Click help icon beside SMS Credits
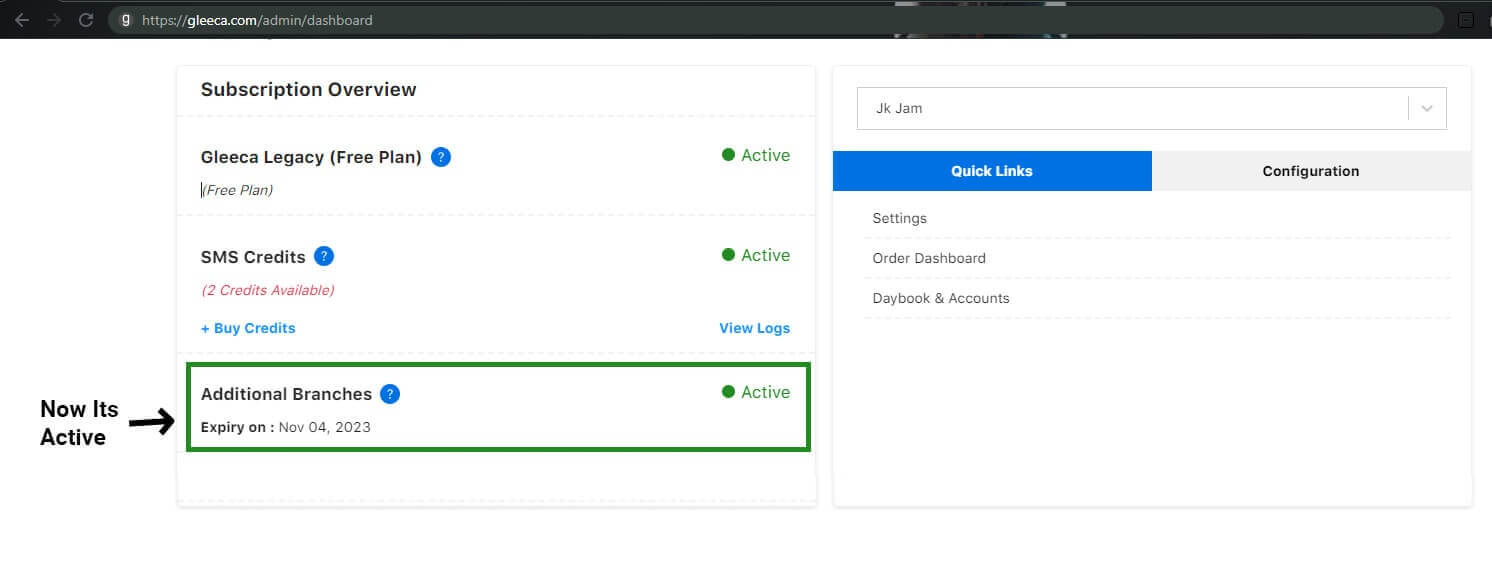Viewport: 1492px width, 562px height. tap(324, 256)
